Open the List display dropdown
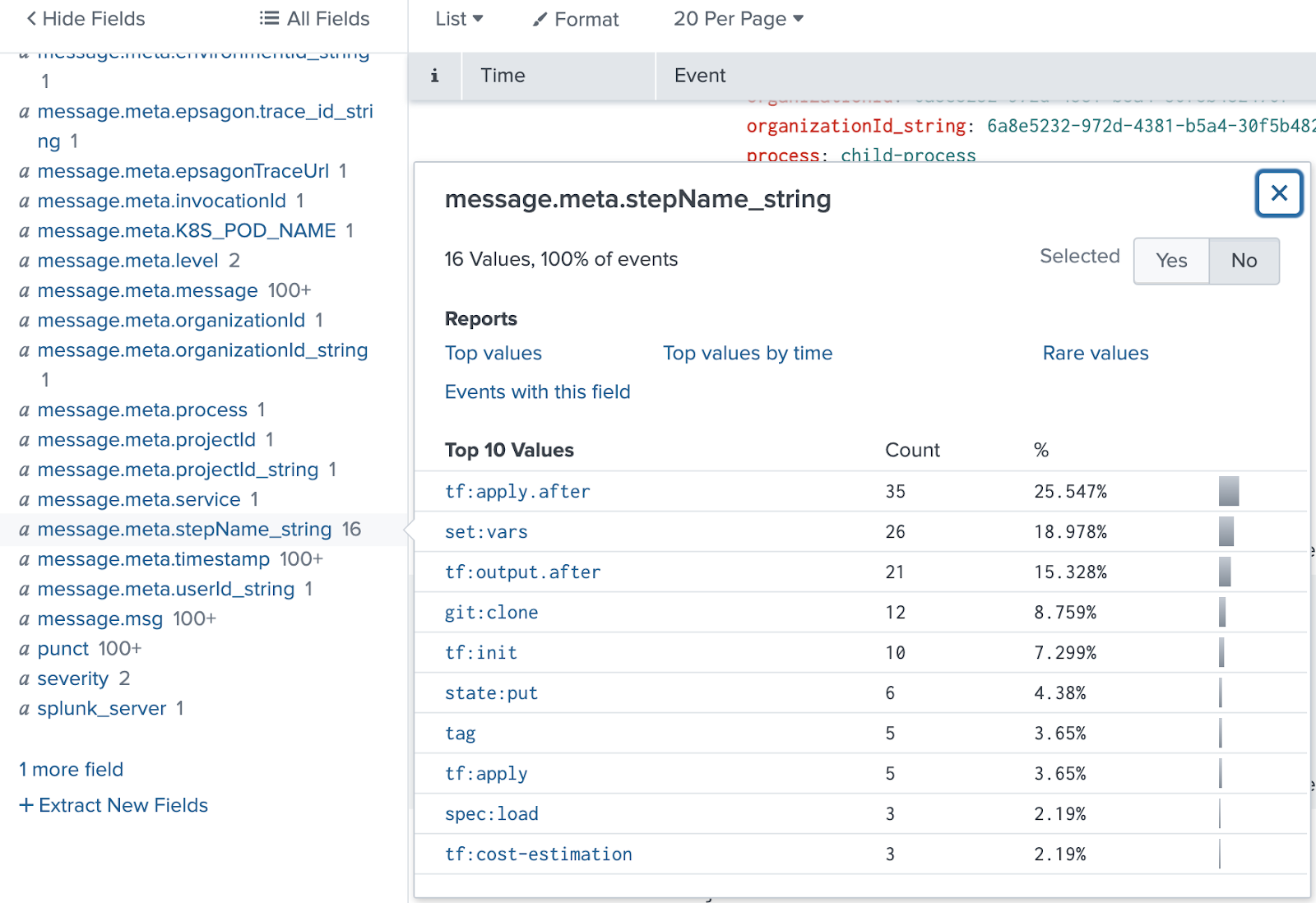This screenshot has height=903, width=1316. [459, 19]
